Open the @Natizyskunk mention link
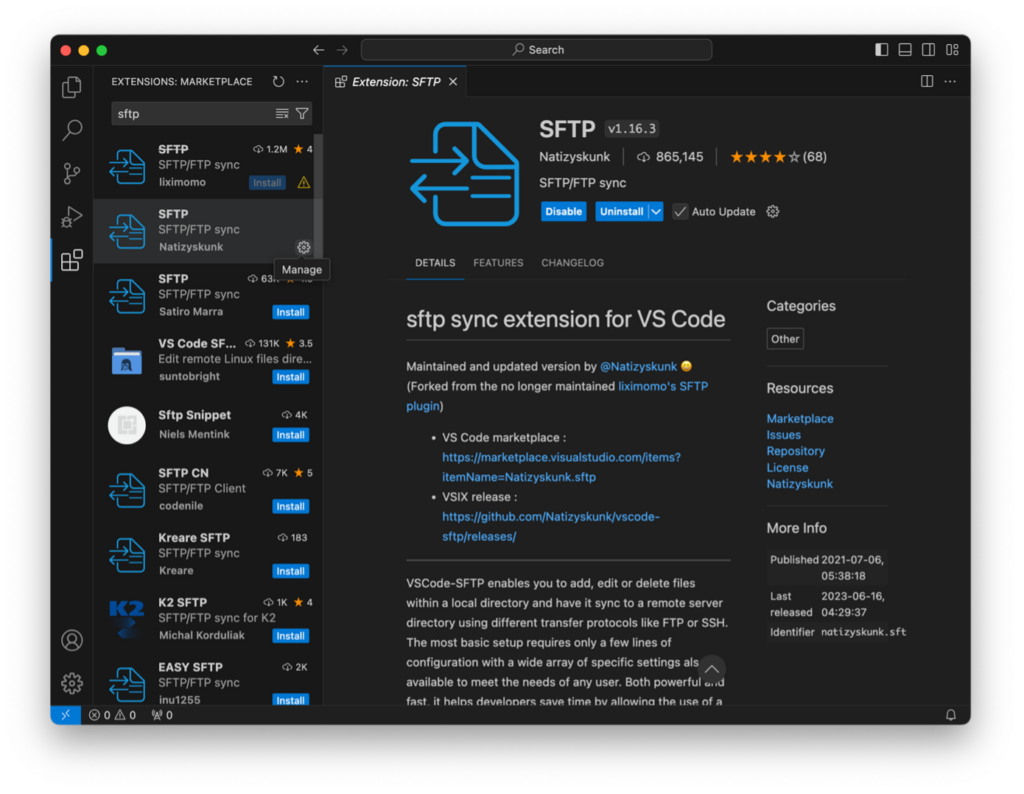 coord(638,366)
